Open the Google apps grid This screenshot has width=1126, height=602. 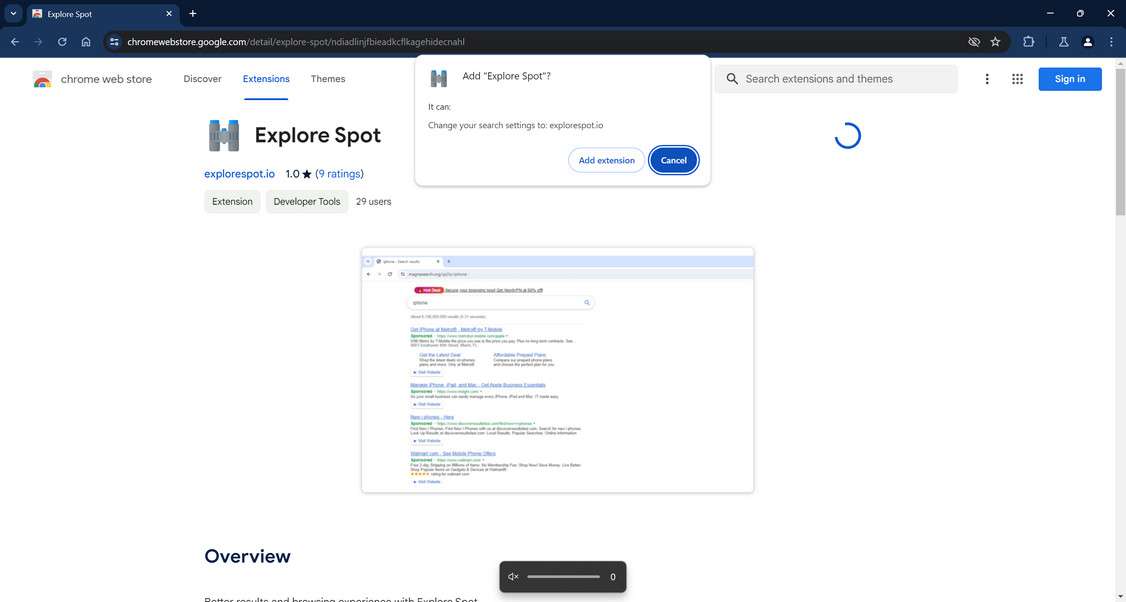coord(1017,78)
